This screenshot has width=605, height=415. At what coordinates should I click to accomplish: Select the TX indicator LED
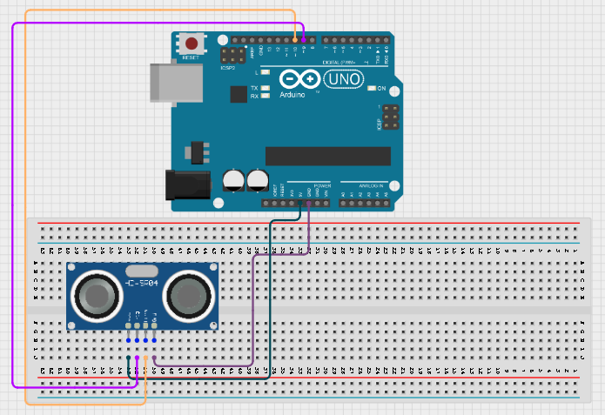[265, 88]
